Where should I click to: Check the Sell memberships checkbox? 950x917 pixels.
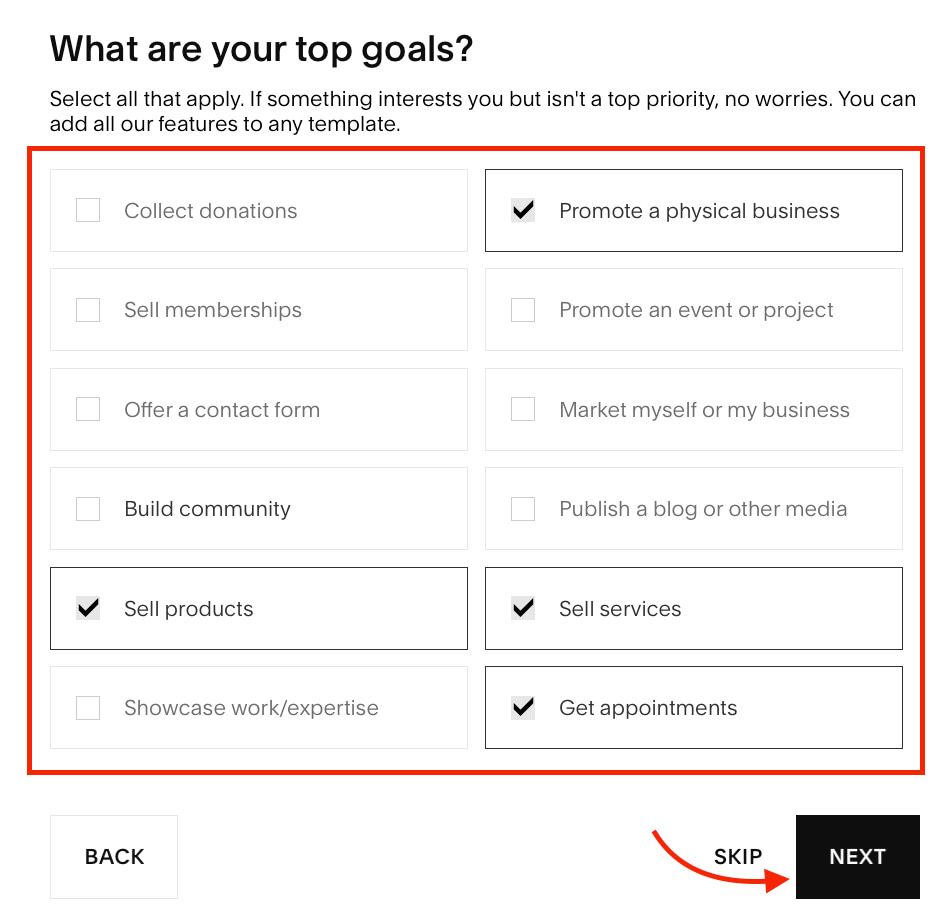point(88,310)
